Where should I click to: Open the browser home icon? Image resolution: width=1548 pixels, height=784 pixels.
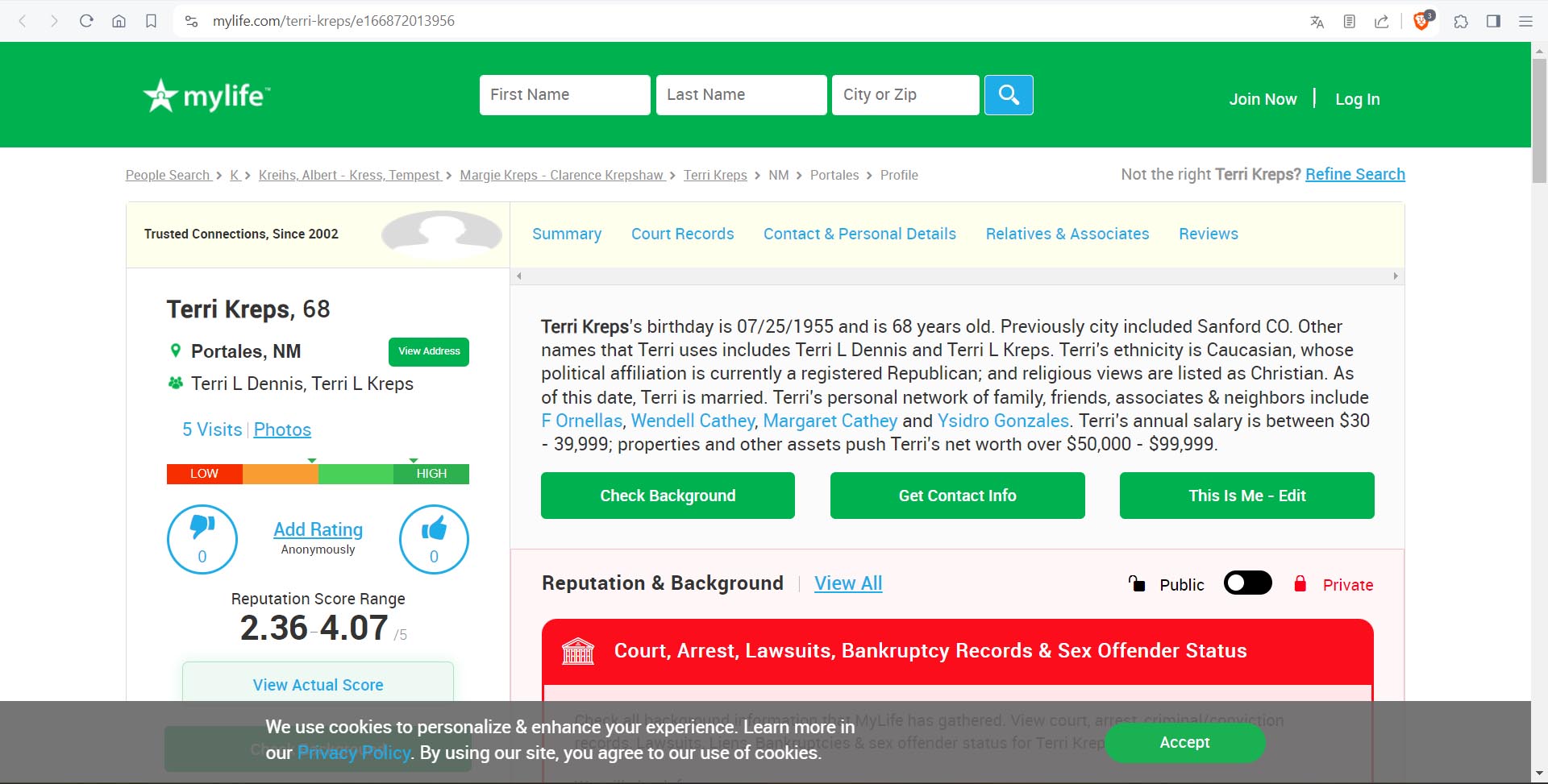click(119, 21)
